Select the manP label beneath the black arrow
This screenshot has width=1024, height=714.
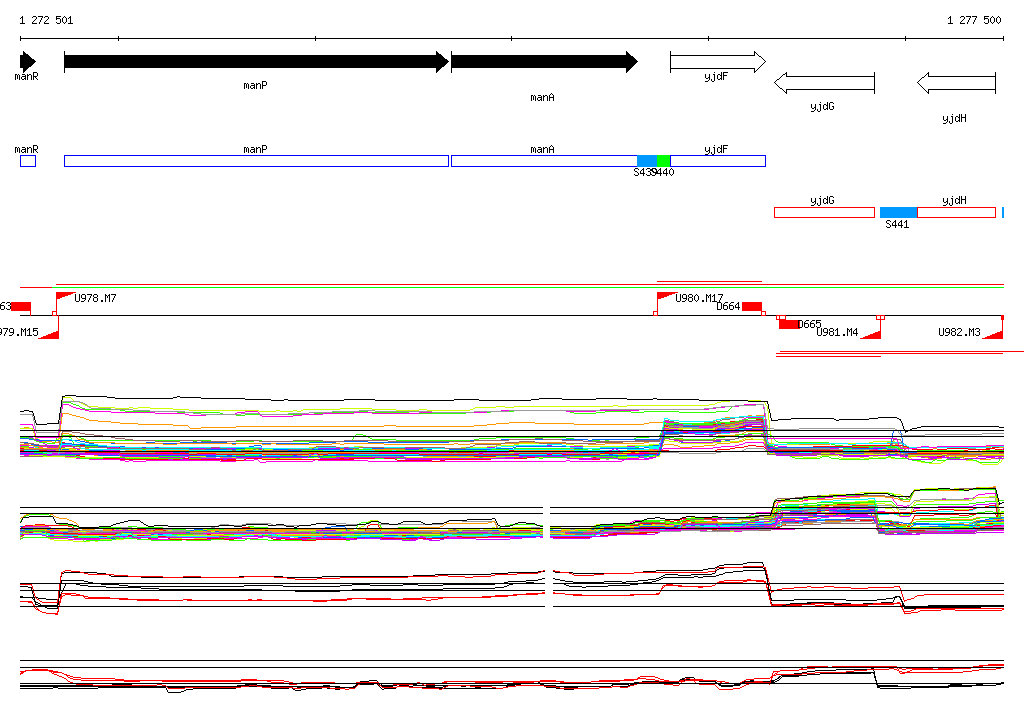255,86
